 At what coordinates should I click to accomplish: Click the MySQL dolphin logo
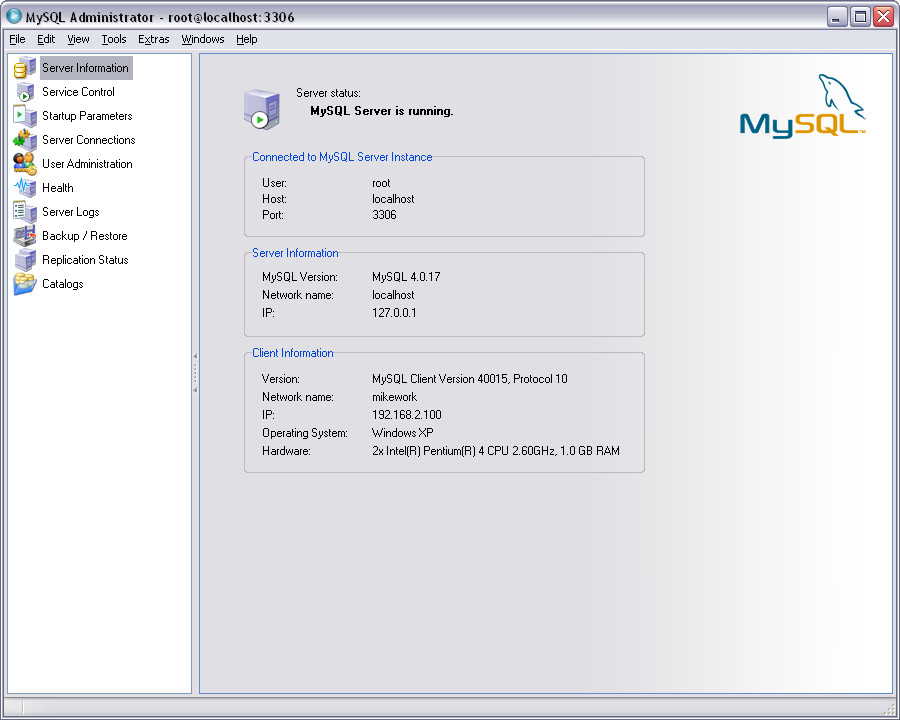coord(802,107)
